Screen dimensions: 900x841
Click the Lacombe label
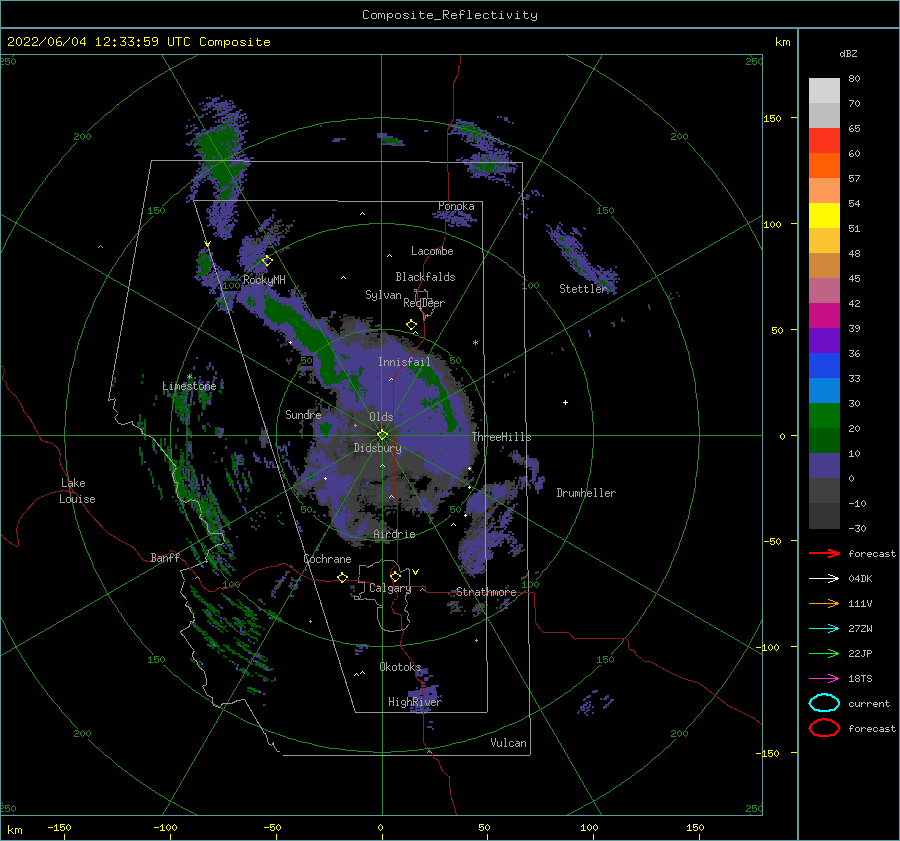point(432,251)
